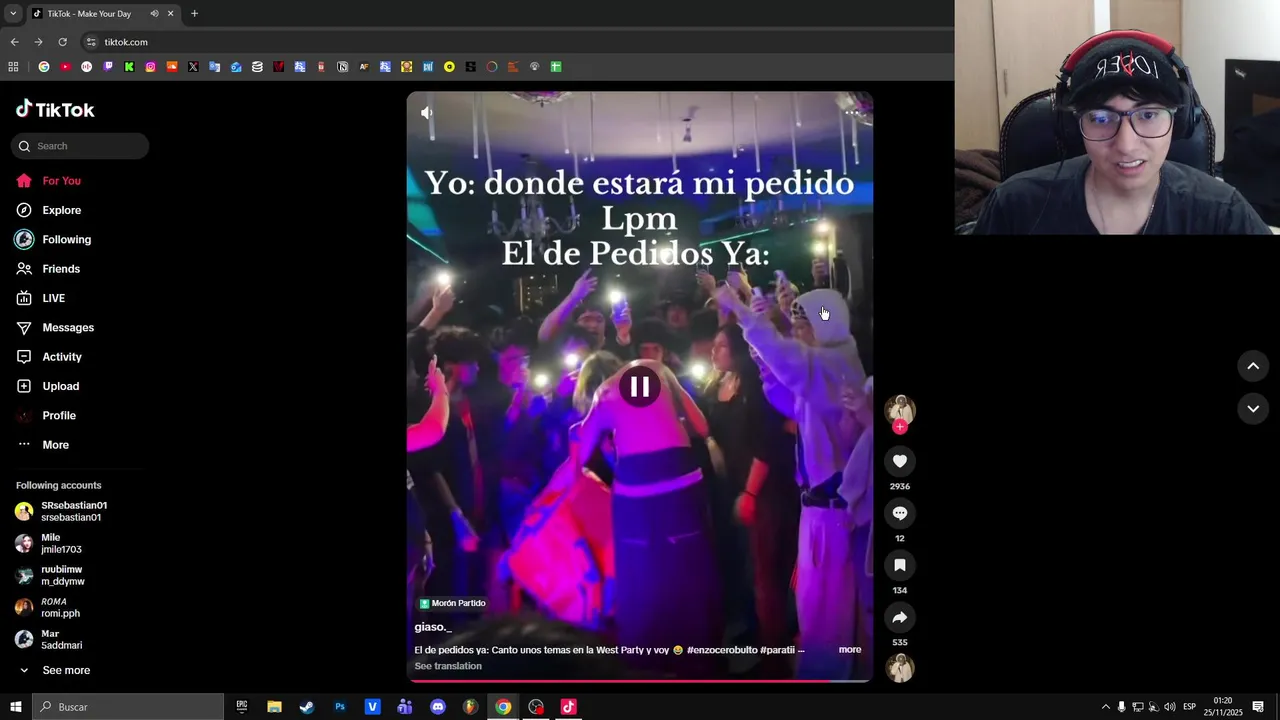The height and width of the screenshot is (720, 1280).
Task: Go to previous video arrow
Action: (x=1253, y=366)
